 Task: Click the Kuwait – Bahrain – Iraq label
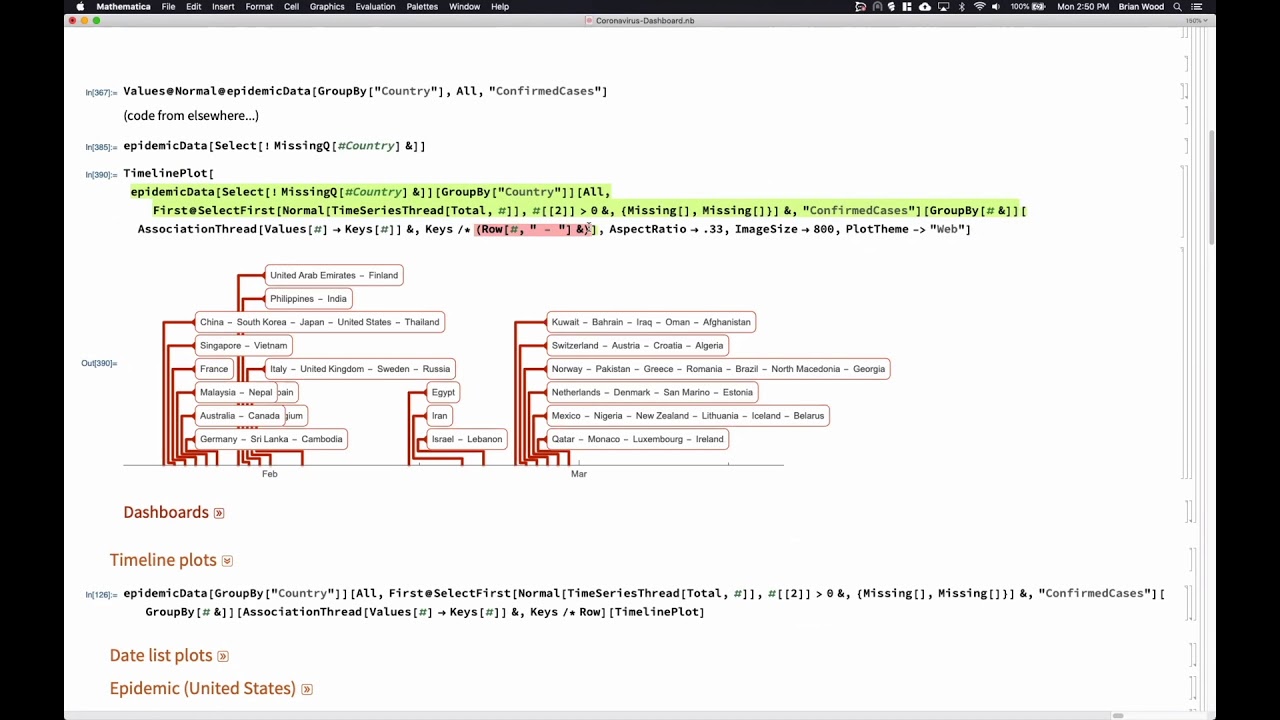coord(651,322)
